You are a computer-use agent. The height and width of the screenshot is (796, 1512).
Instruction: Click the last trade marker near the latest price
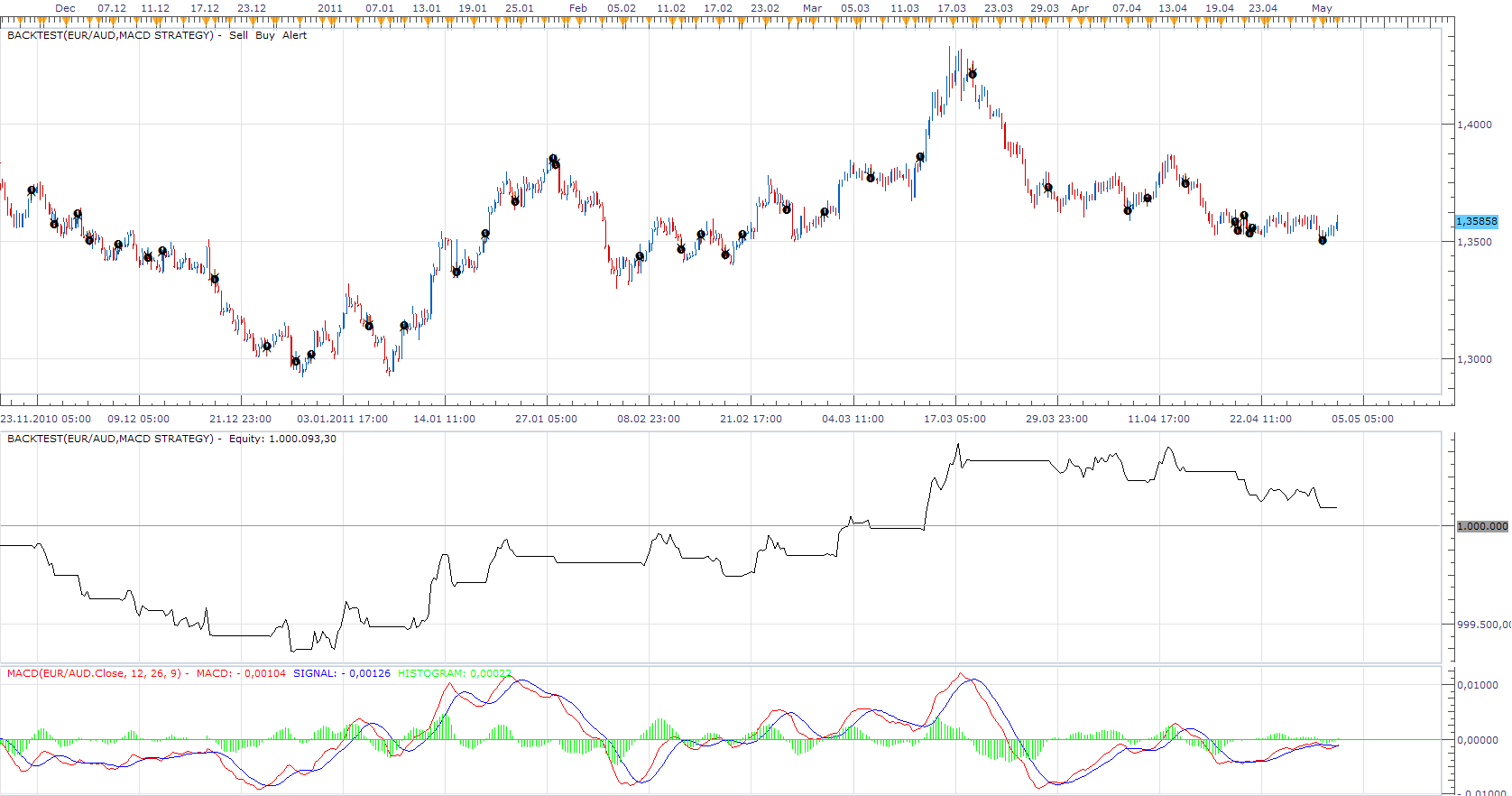coord(1323,240)
